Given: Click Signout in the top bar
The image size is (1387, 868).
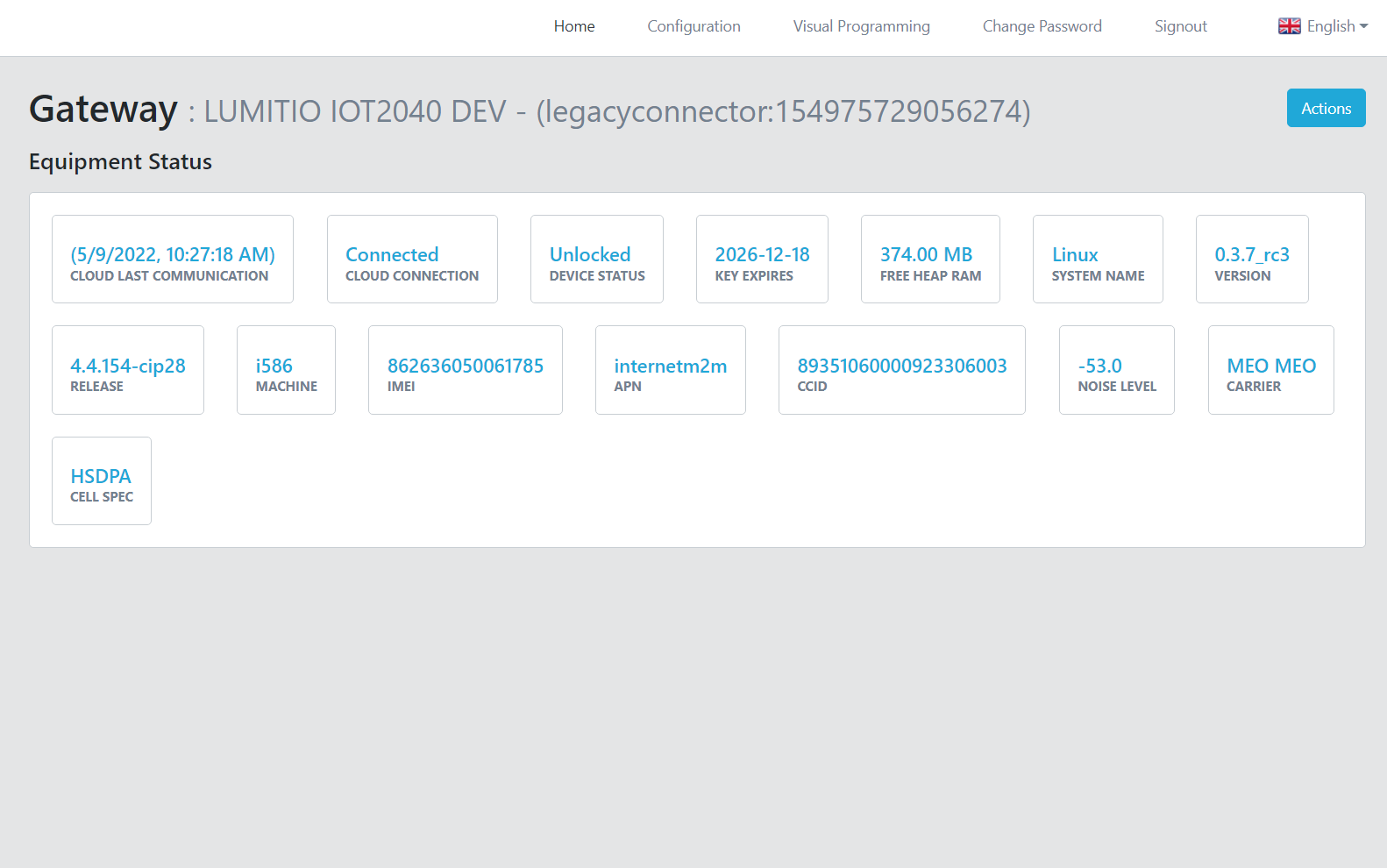Looking at the screenshot, I should point(1180,26).
